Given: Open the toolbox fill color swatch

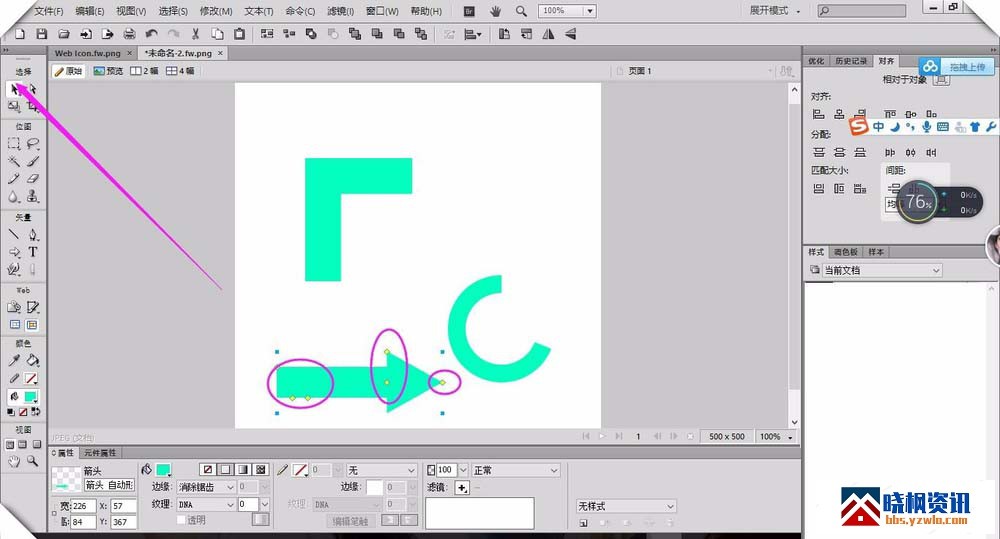Looking at the screenshot, I should point(31,397).
